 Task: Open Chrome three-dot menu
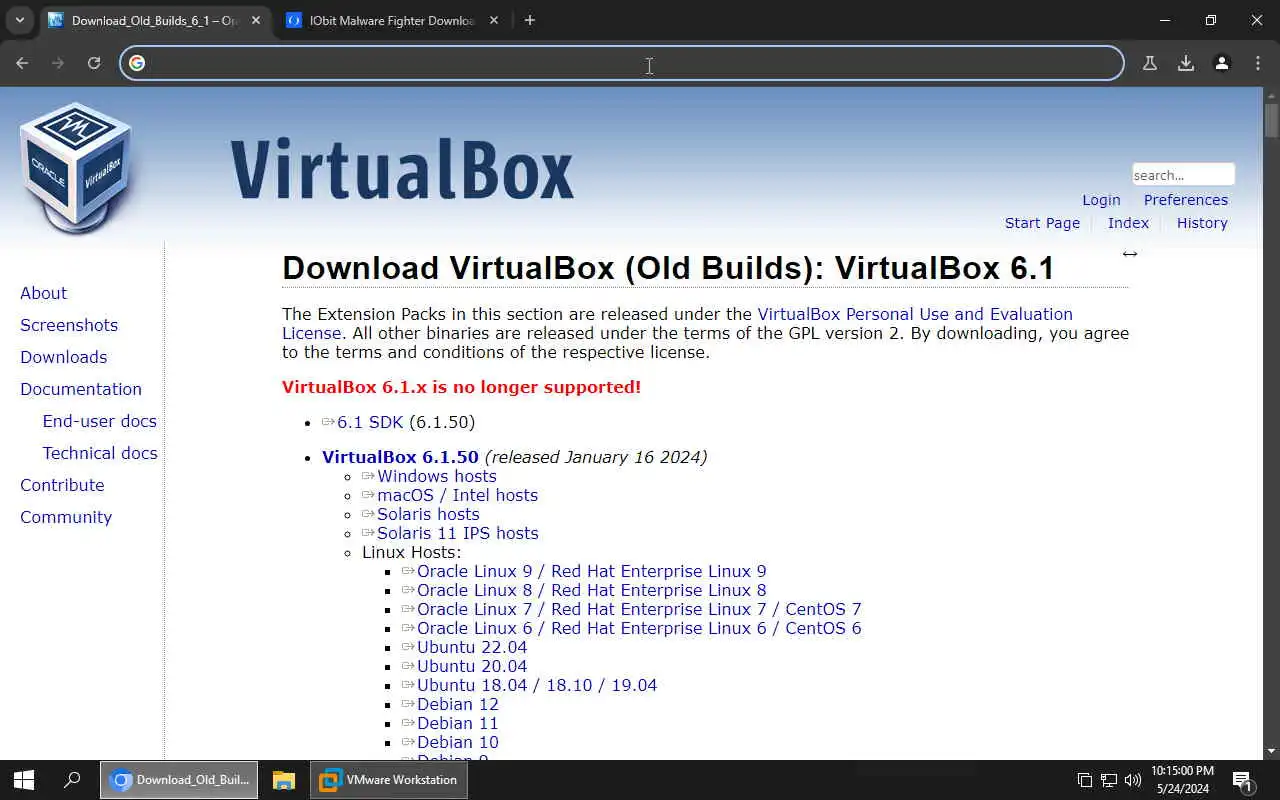click(x=1258, y=63)
